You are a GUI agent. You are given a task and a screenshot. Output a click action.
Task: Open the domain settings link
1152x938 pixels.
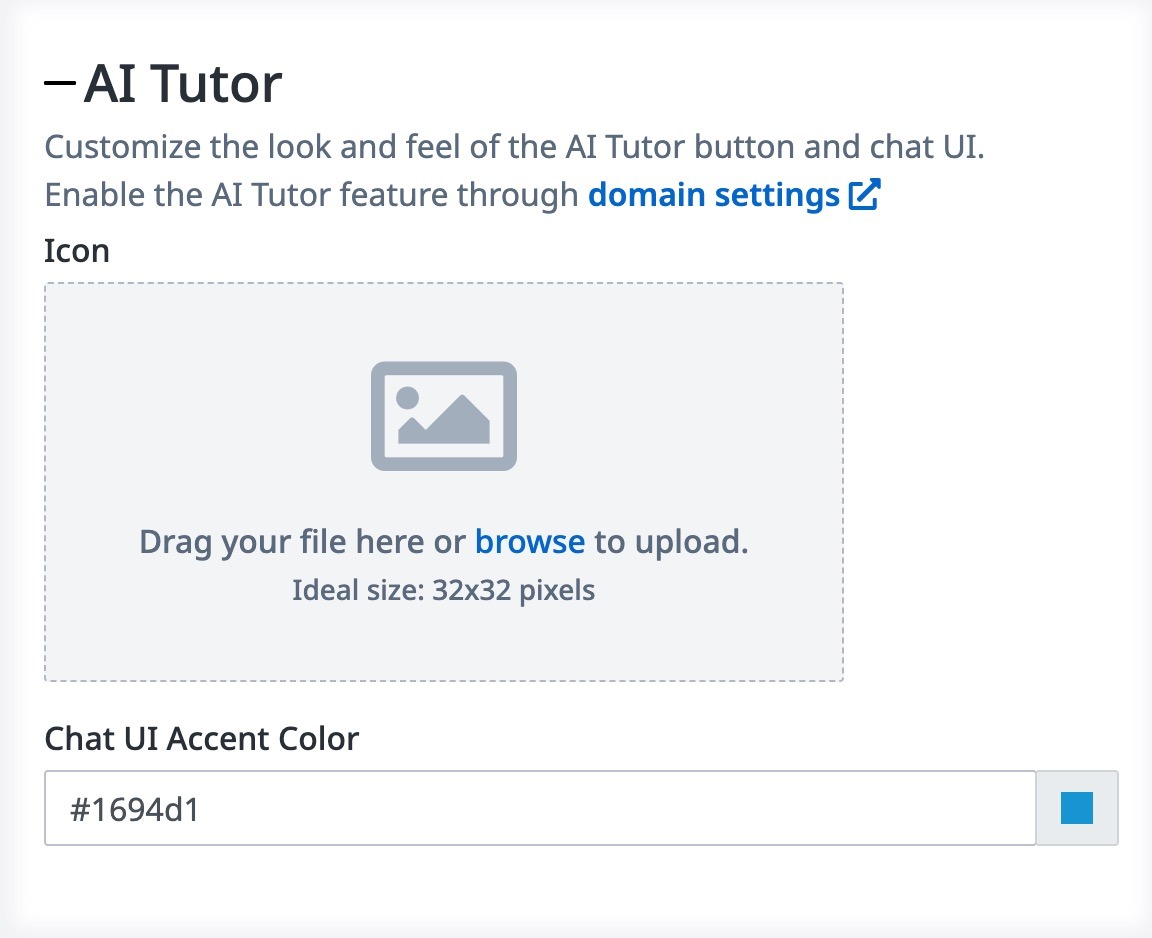[713, 194]
